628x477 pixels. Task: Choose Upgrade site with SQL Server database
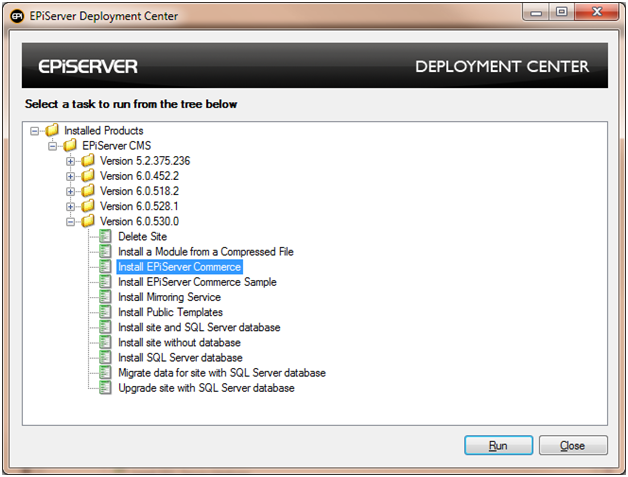206,387
